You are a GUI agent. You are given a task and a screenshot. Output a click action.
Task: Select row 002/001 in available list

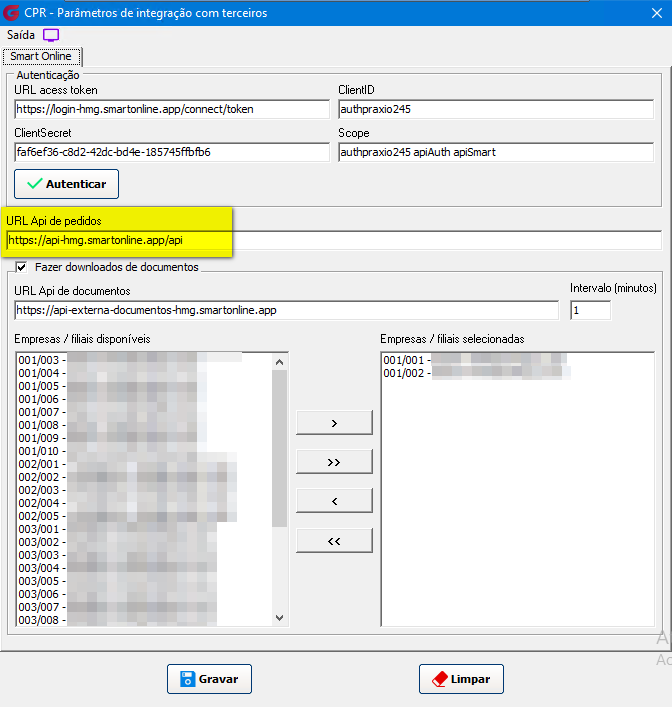144,464
